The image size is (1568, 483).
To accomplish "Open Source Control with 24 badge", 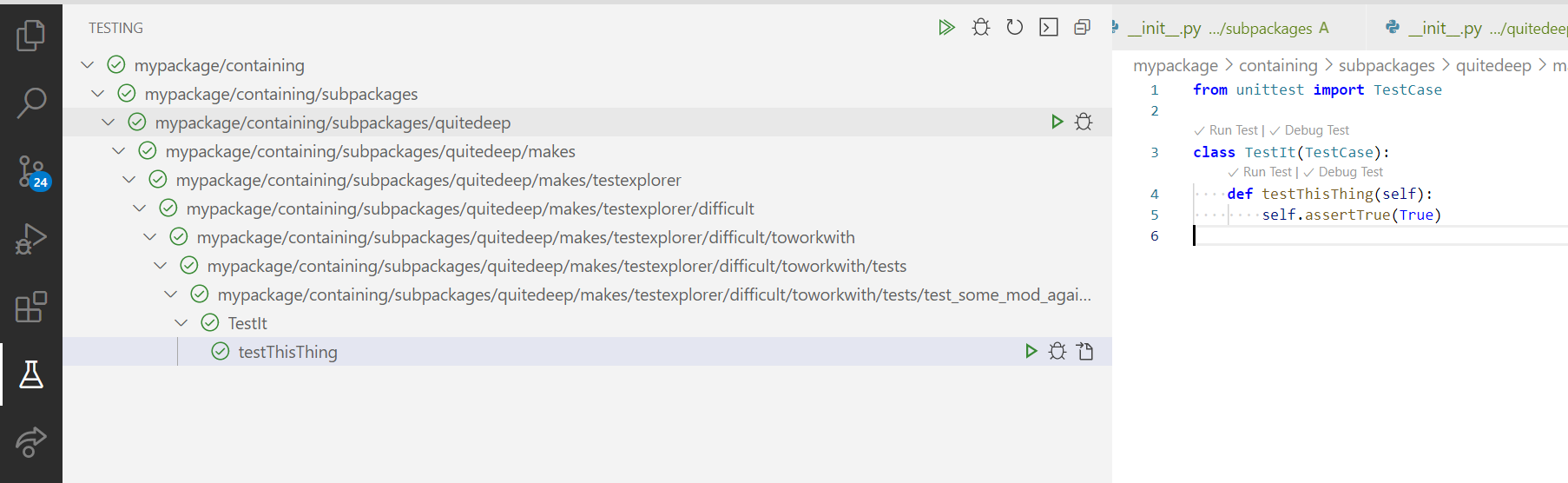I will point(33,172).
